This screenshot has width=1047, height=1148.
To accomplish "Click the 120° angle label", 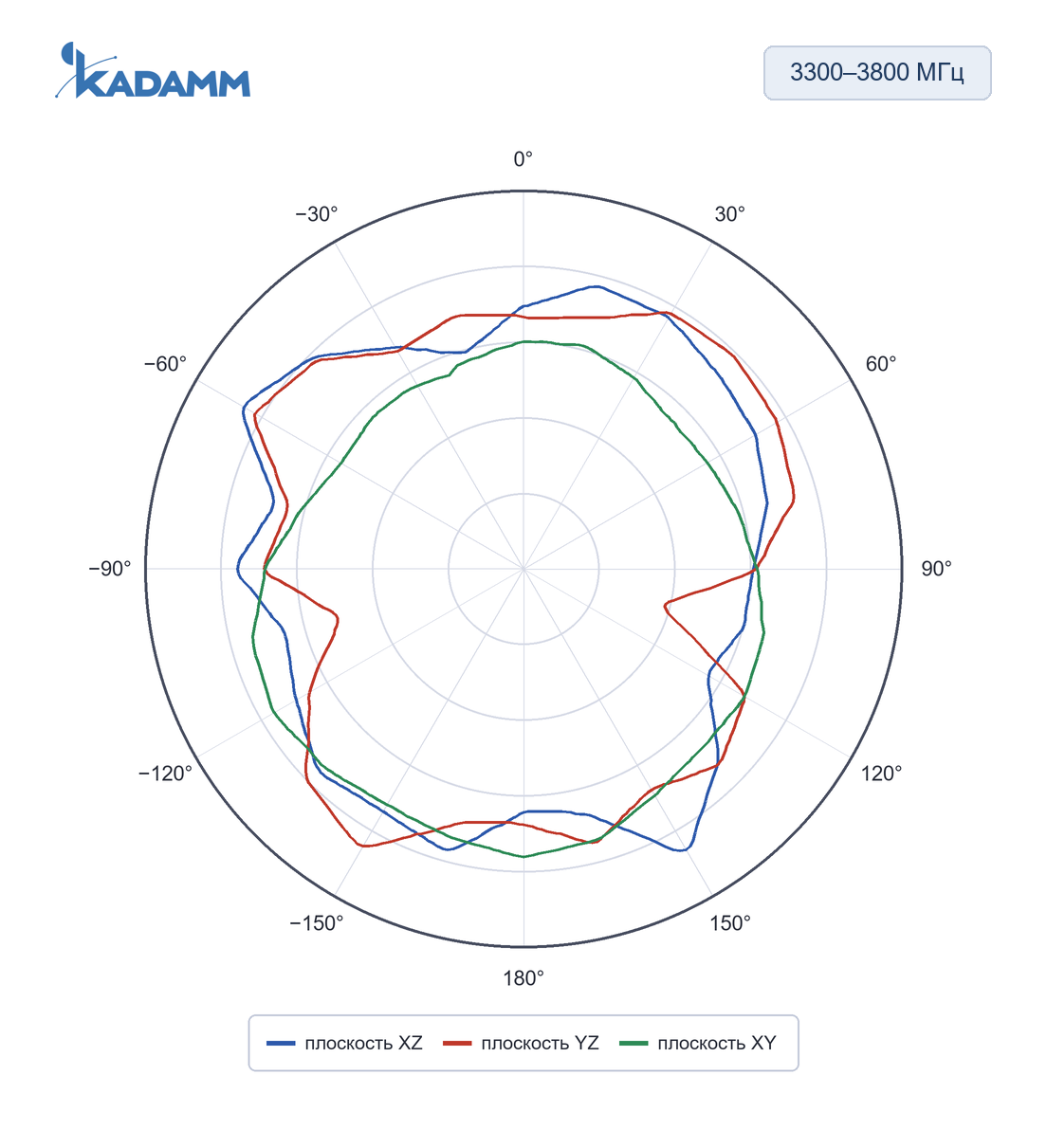I will point(881,774).
